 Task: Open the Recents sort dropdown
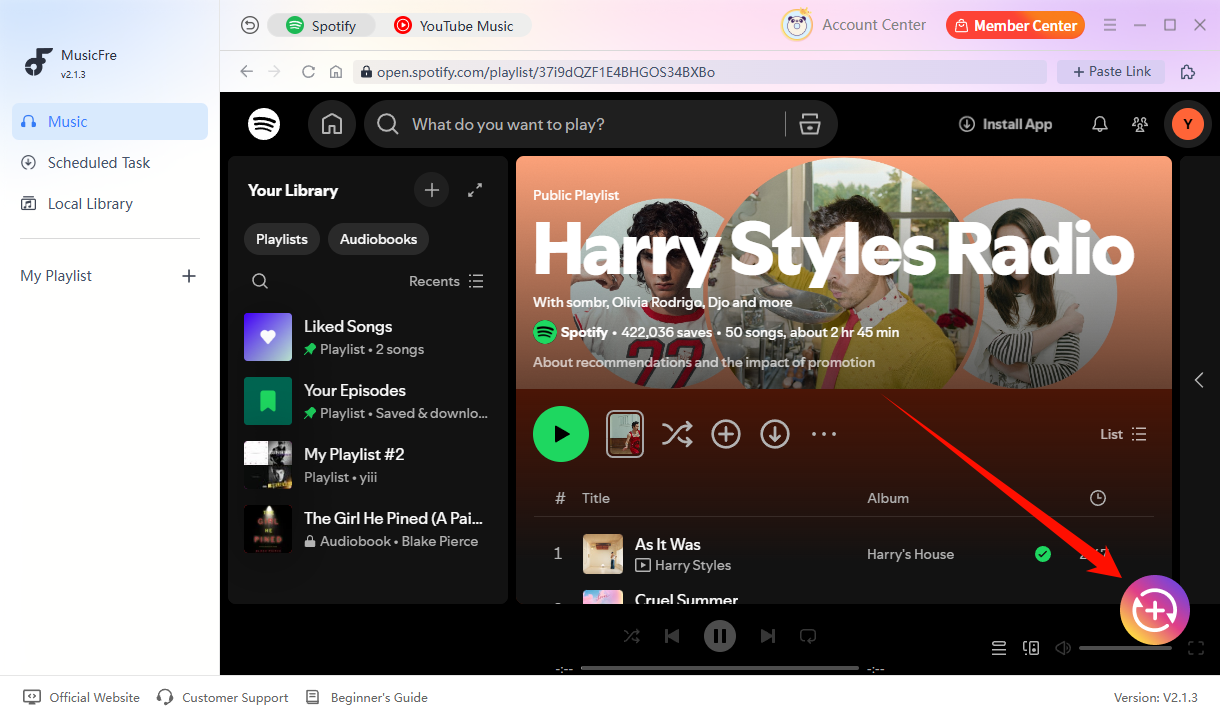pos(446,281)
